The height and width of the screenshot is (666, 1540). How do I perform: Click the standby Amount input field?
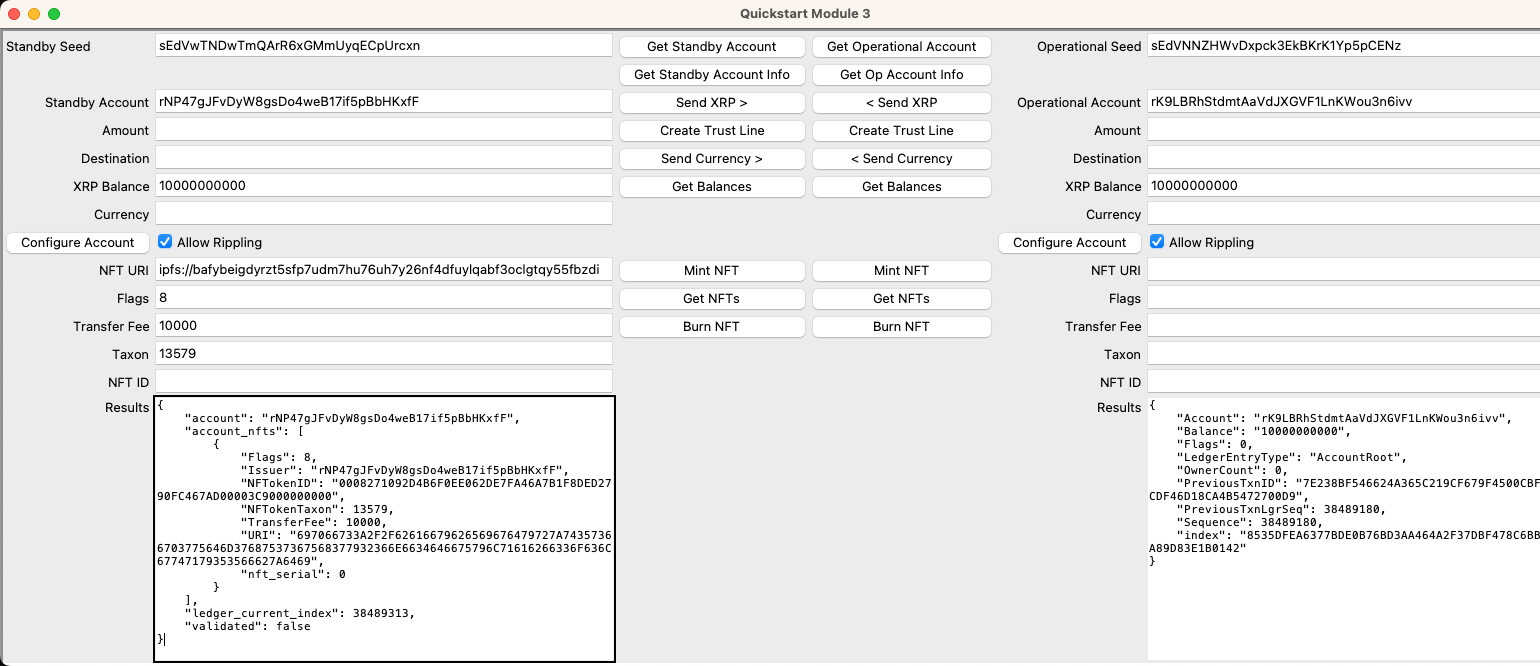383,130
